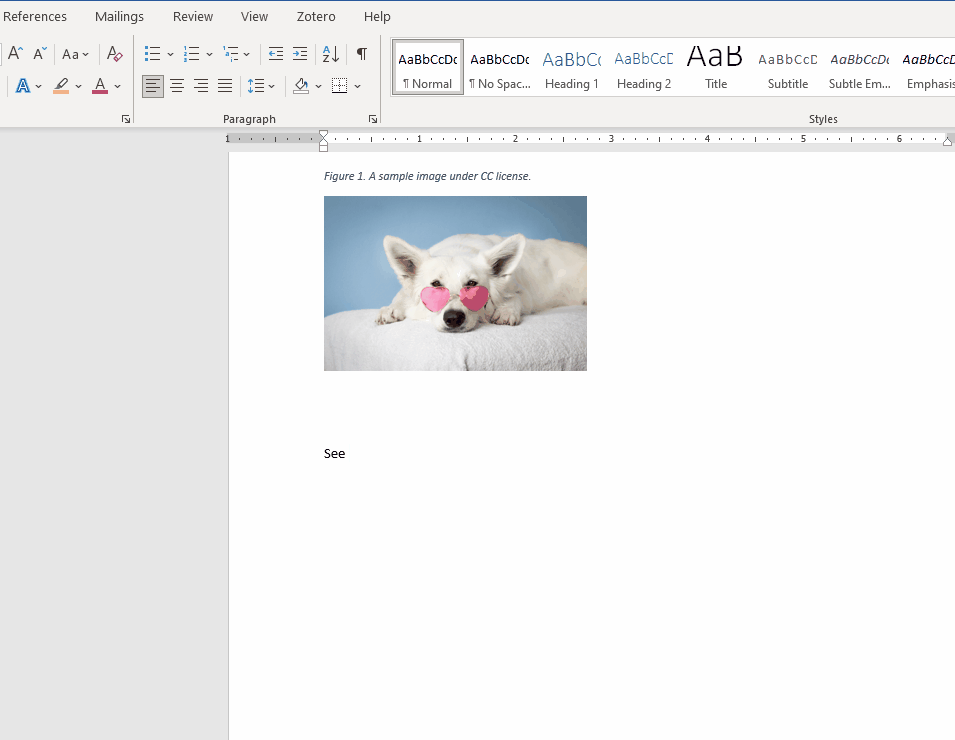Screen dimensions: 955x740
Task: Apply red font color
Action: [100, 86]
